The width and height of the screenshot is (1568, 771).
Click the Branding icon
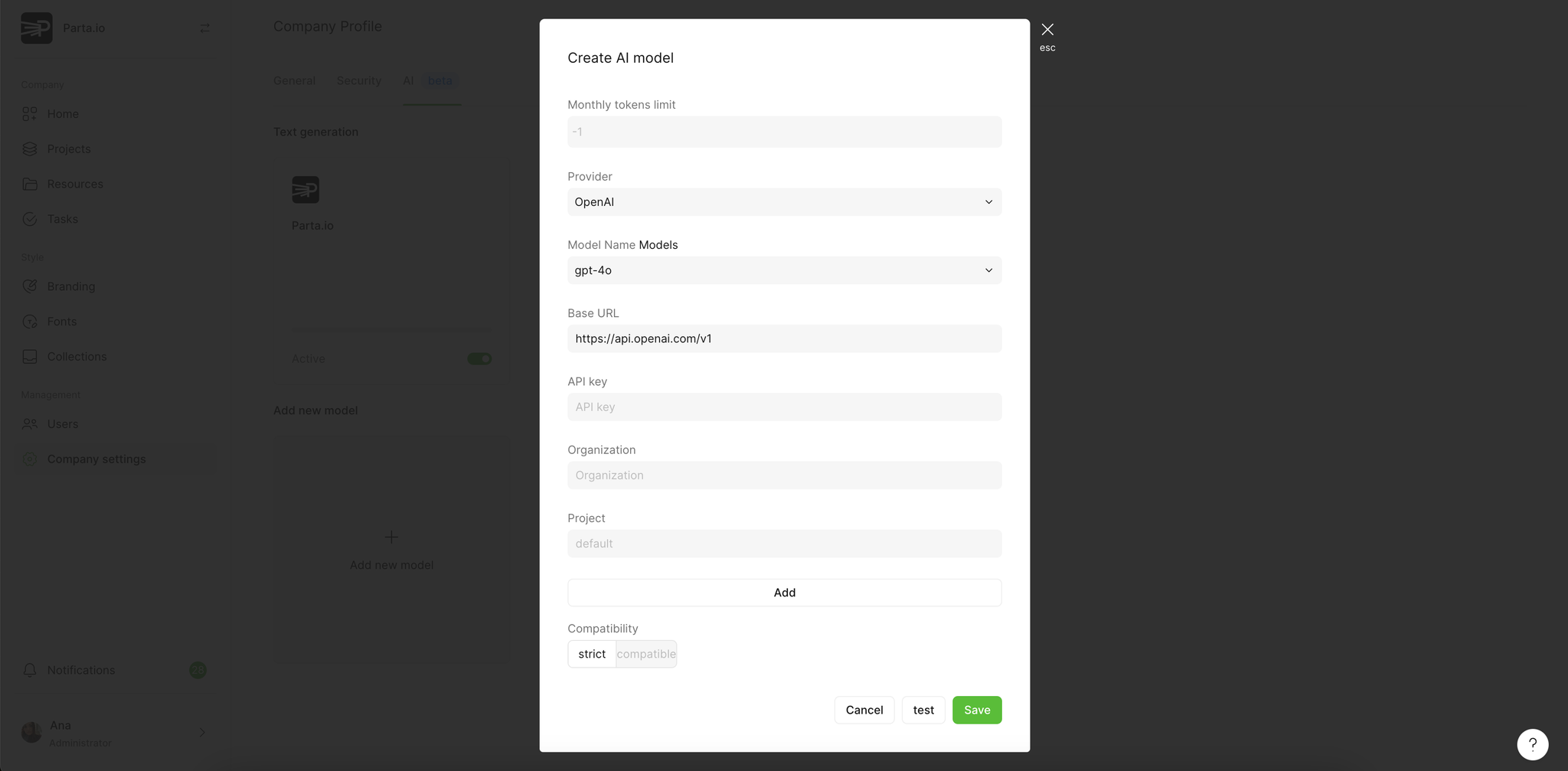pos(30,286)
